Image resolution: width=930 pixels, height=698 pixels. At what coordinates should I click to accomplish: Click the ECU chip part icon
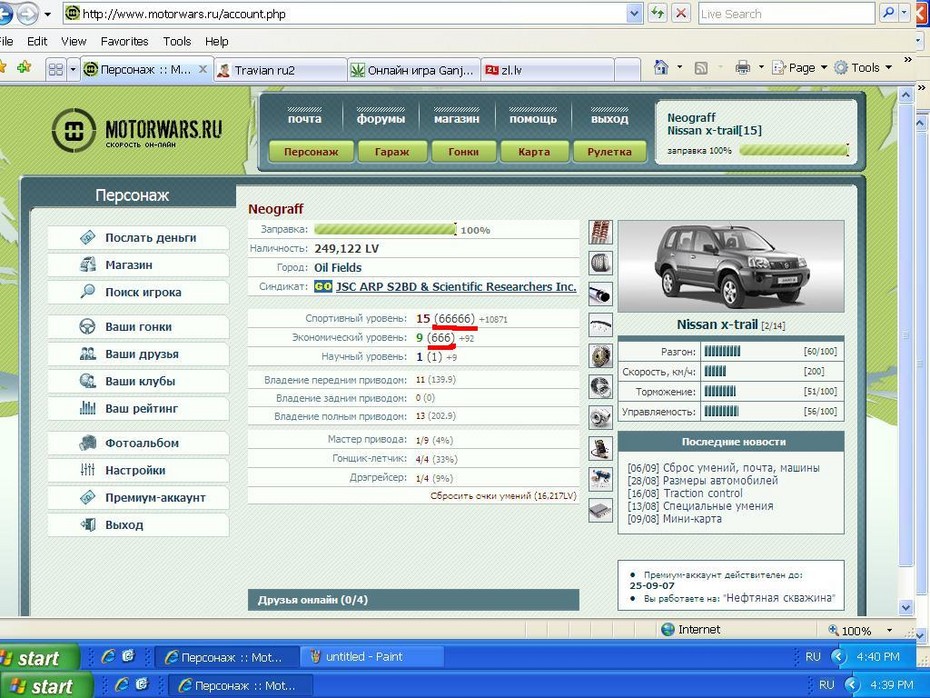pyautogui.click(x=600, y=510)
